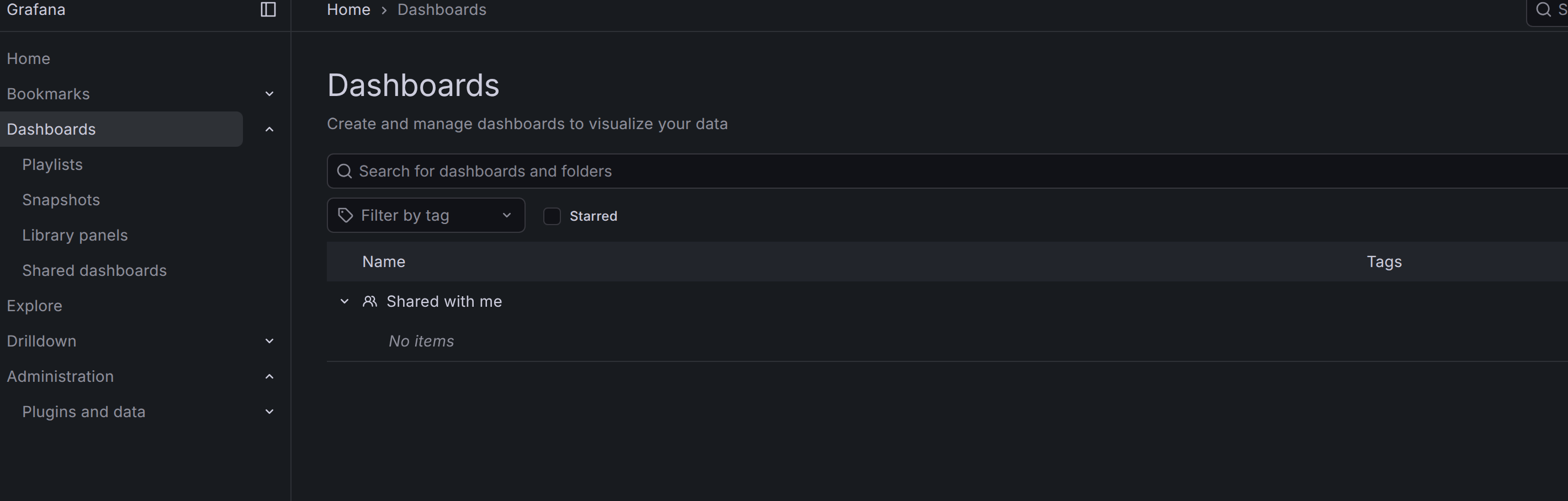Open the Filter by tag dropdown

pos(426,215)
